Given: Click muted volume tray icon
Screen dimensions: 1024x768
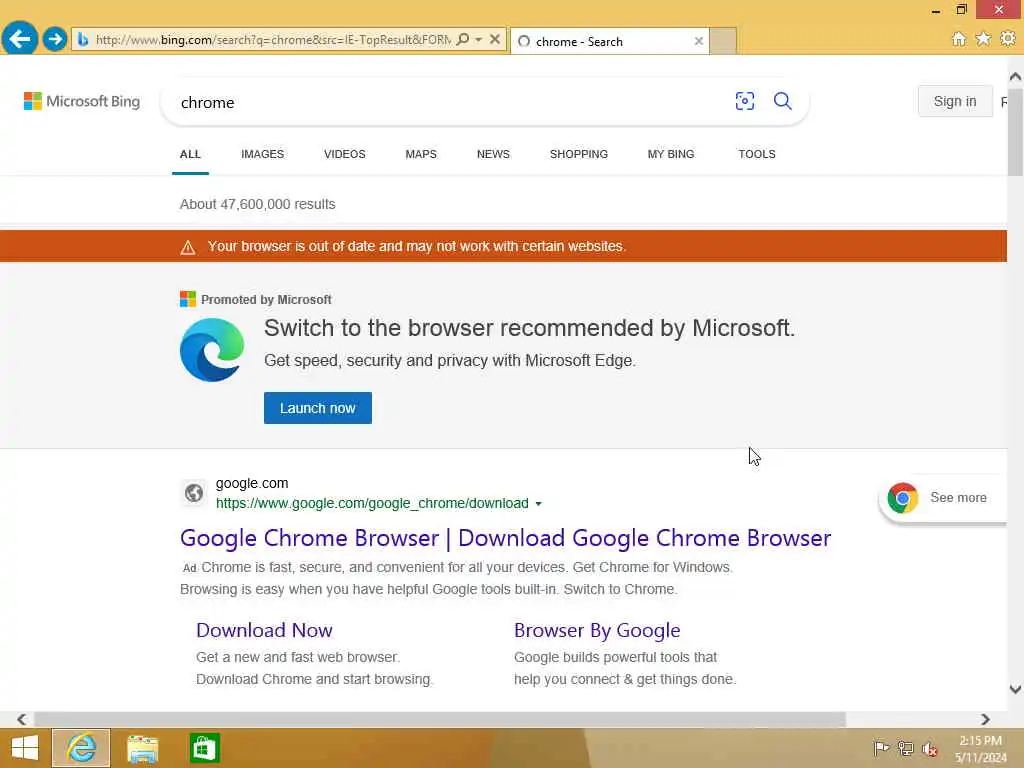Looking at the screenshot, I should [x=929, y=749].
